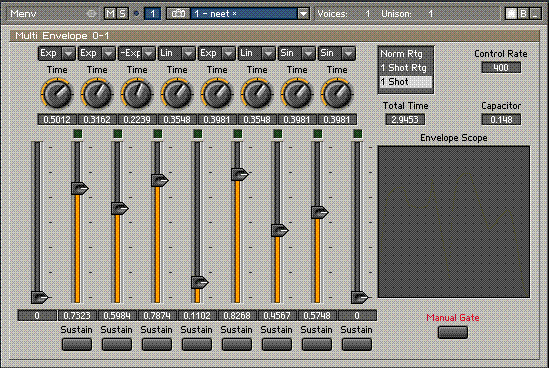Switch to panel view A in header
The height and width of the screenshot is (368, 549).
pos(511,14)
